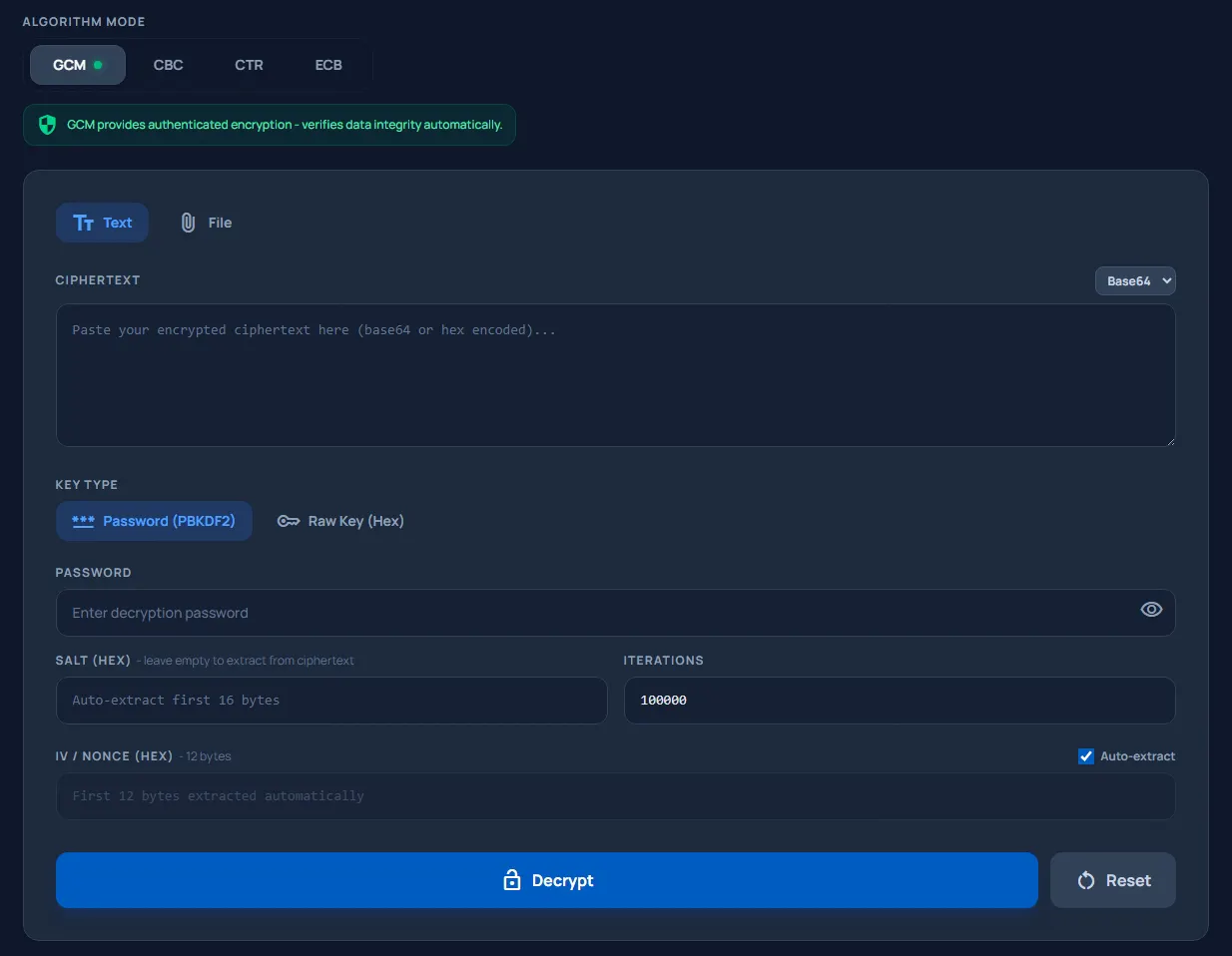This screenshot has width=1232, height=956.
Task: Select the GCM algorithm mode
Action: pyautogui.click(x=78, y=65)
